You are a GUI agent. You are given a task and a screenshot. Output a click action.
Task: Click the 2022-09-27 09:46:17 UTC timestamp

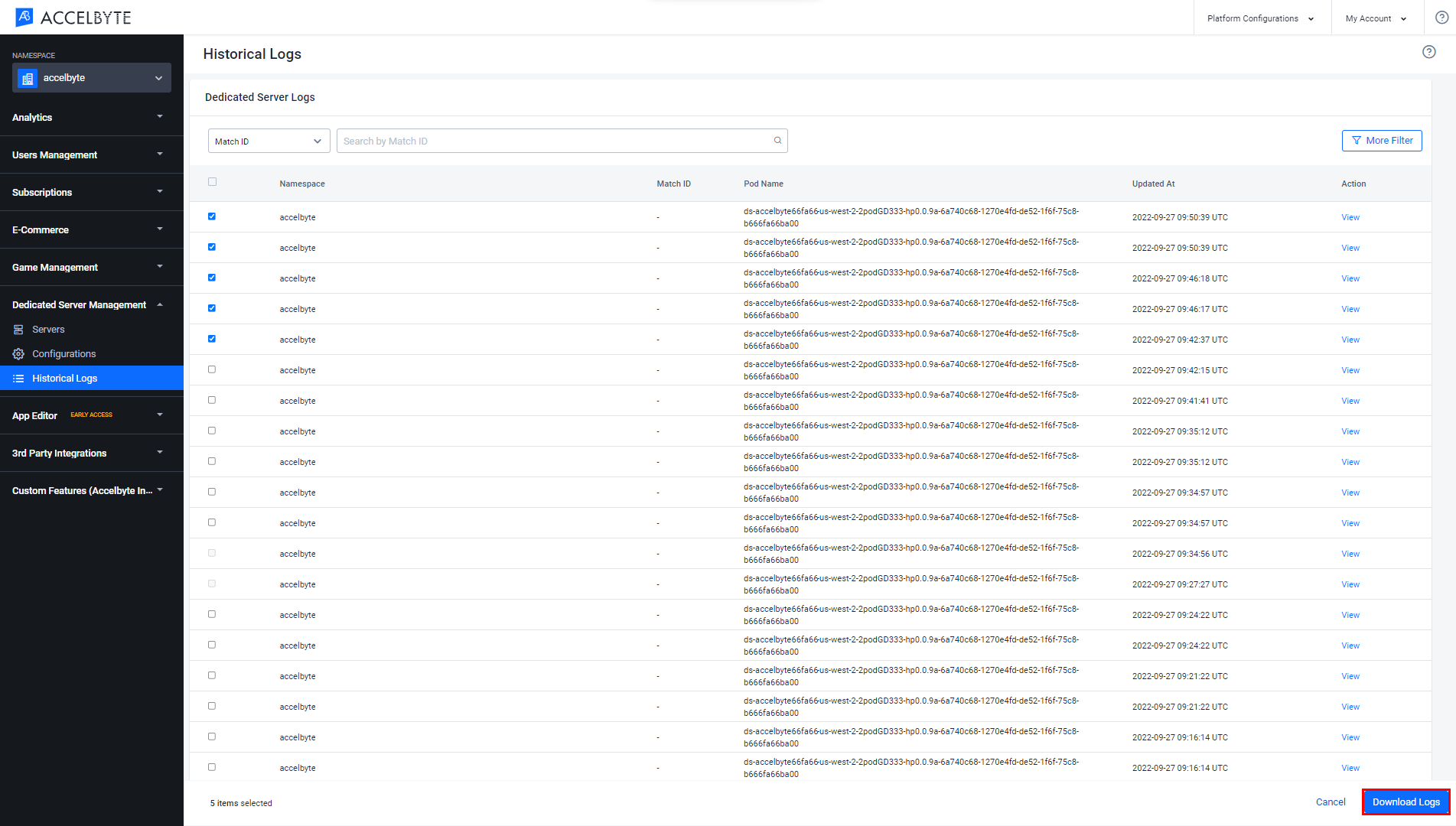[x=1180, y=309]
